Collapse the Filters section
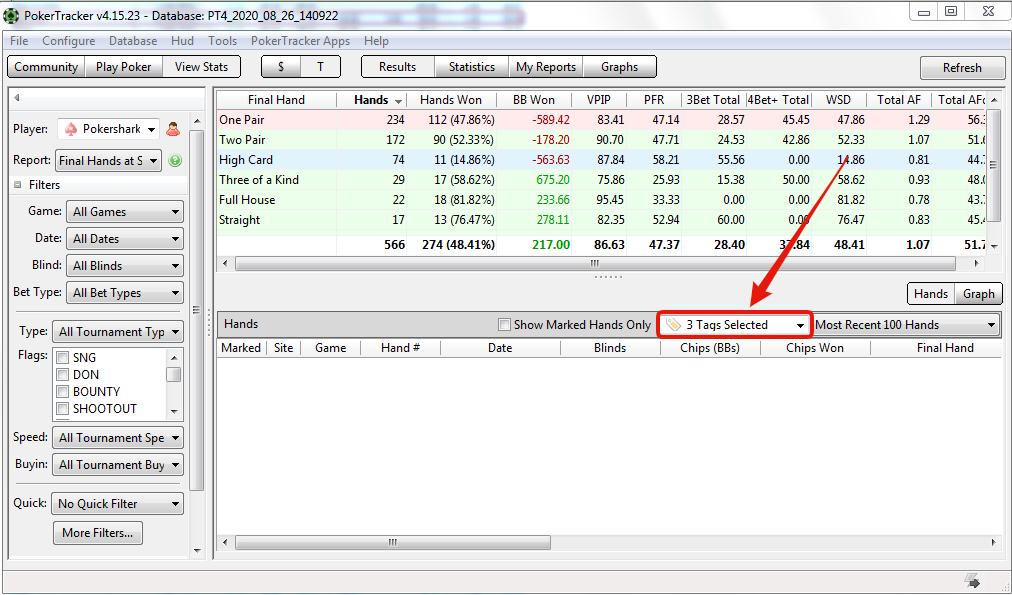Image resolution: width=1012 pixels, height=595 pixels. coord(17,185)
